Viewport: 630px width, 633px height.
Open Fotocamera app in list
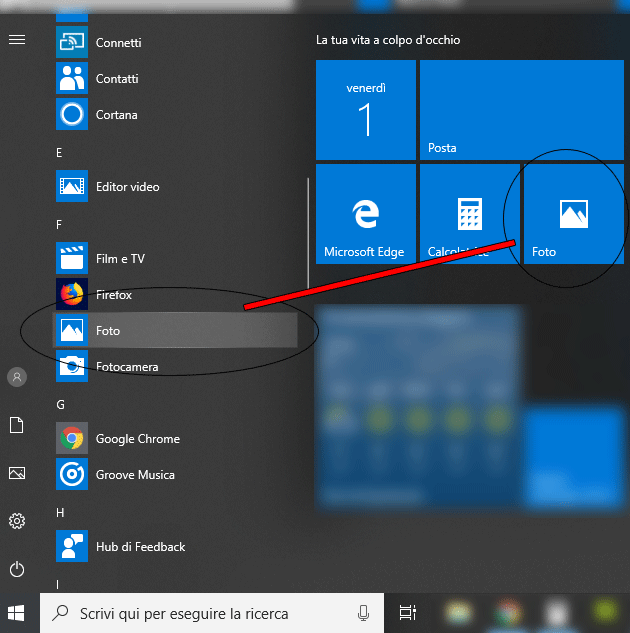pyautogui.click(x=72, y=367)
